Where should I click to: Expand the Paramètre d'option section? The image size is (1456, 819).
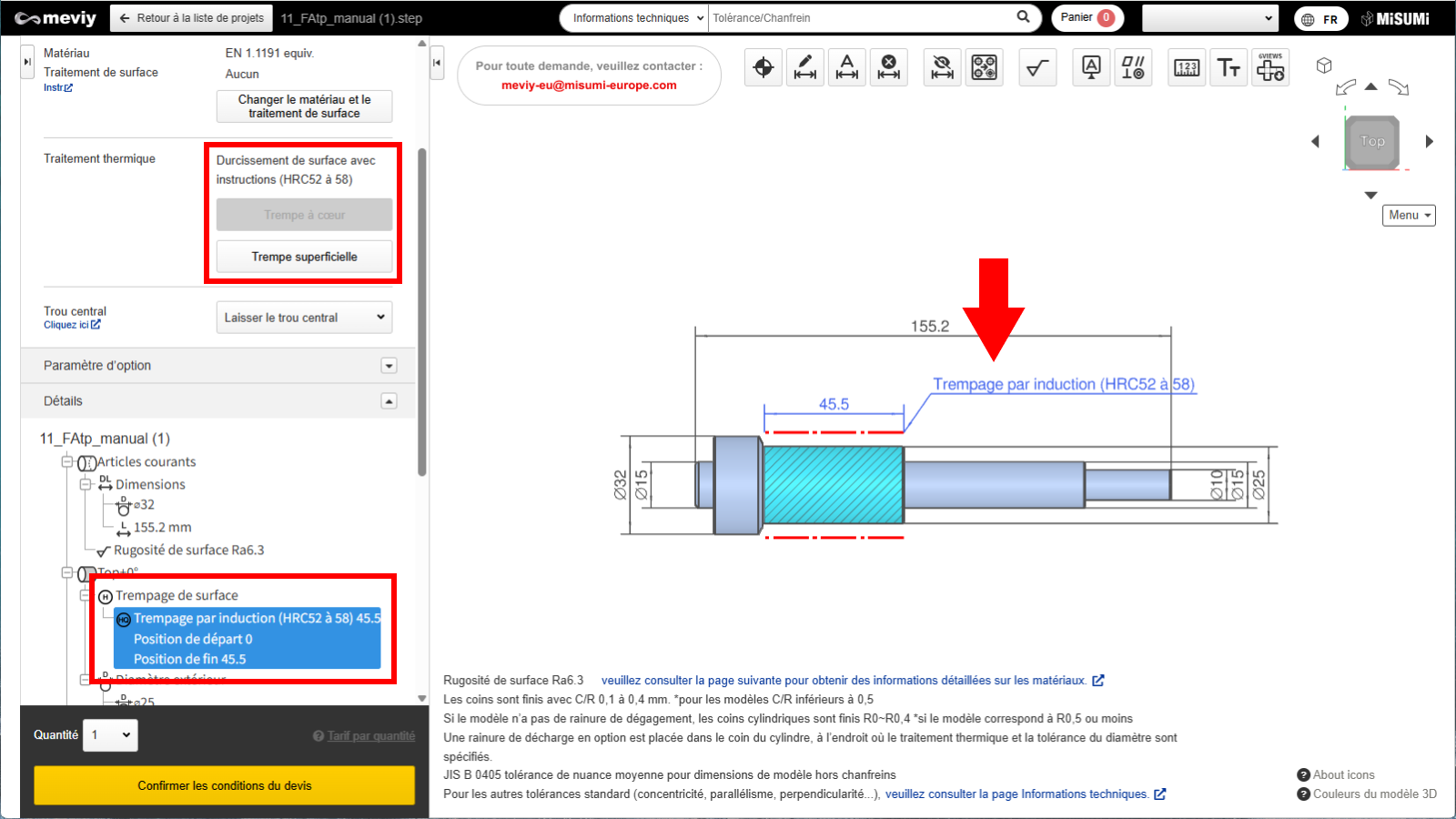tap(389, 366)
